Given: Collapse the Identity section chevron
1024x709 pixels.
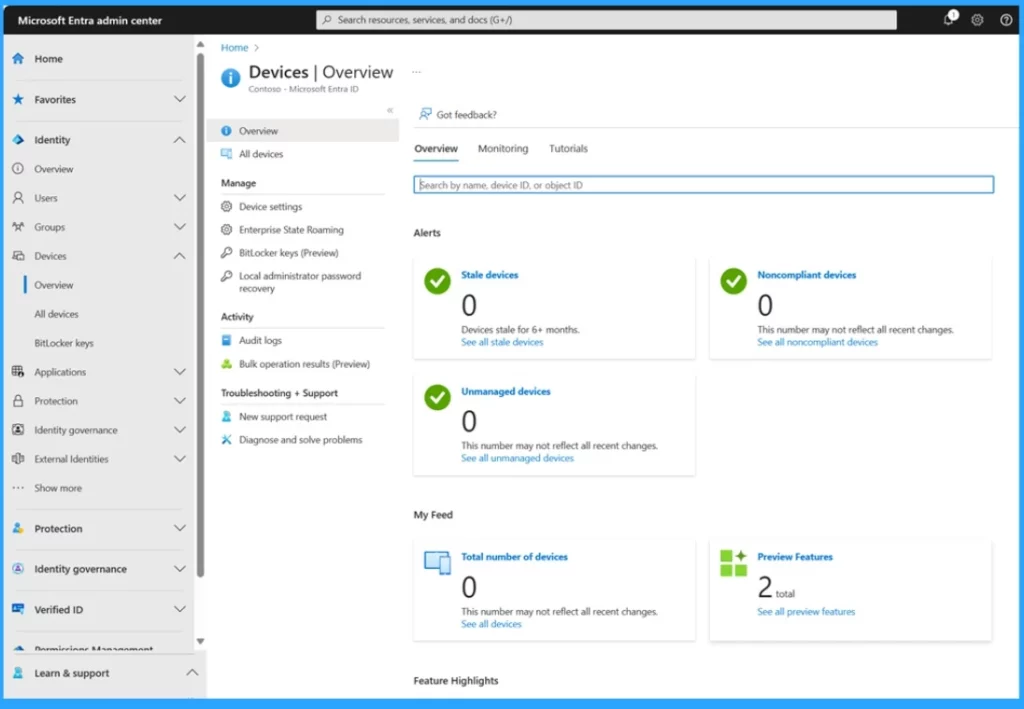Looking at the screenshot, I should pos(180,140).
